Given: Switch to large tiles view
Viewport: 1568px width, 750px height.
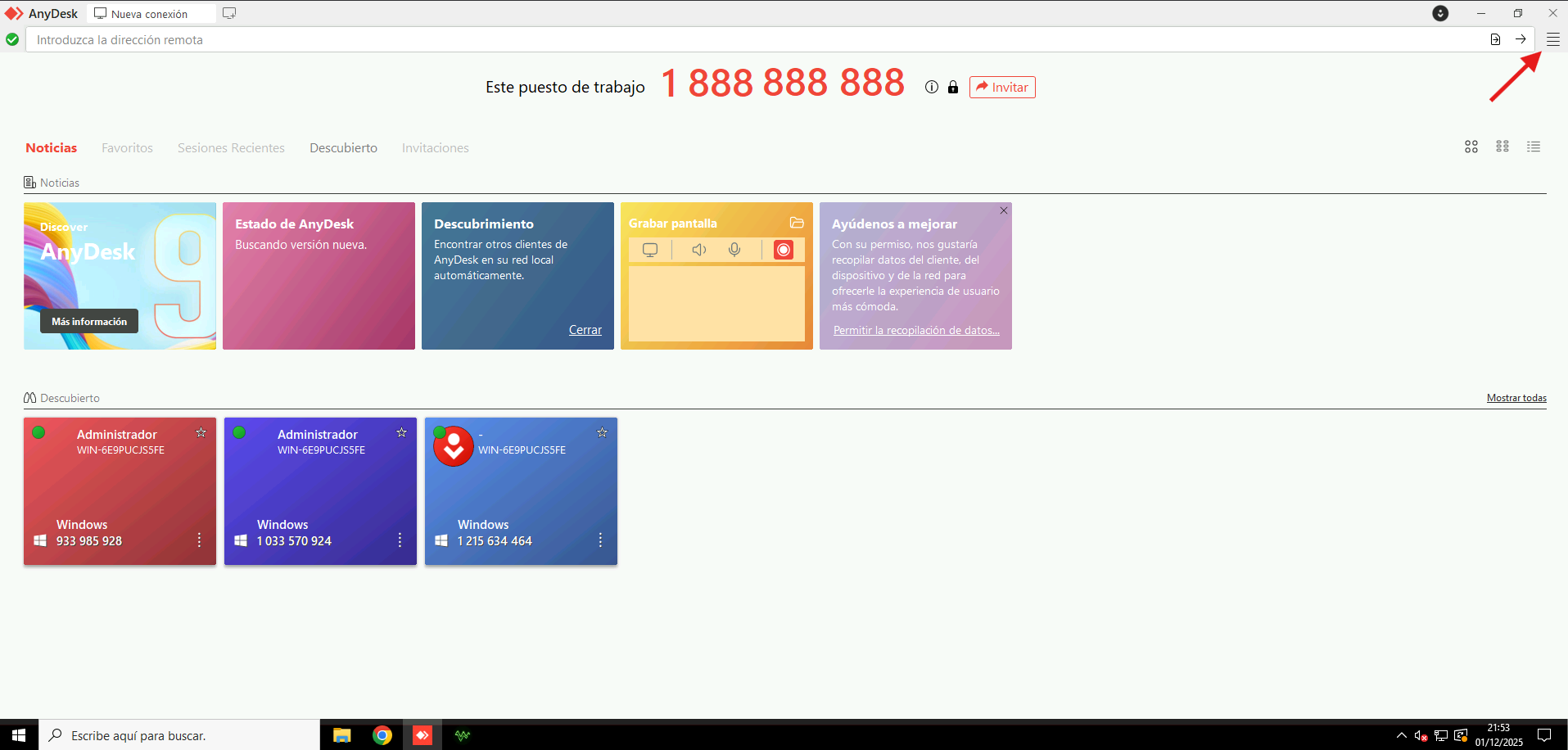Looking at the screenshot, I should pos(1471,147).
